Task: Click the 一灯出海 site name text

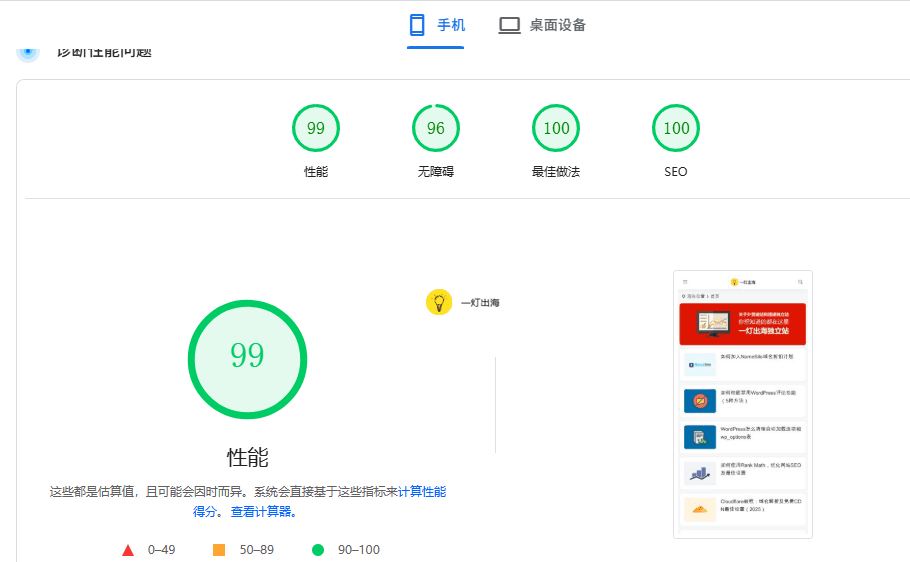Action: [x=480, y=302]
